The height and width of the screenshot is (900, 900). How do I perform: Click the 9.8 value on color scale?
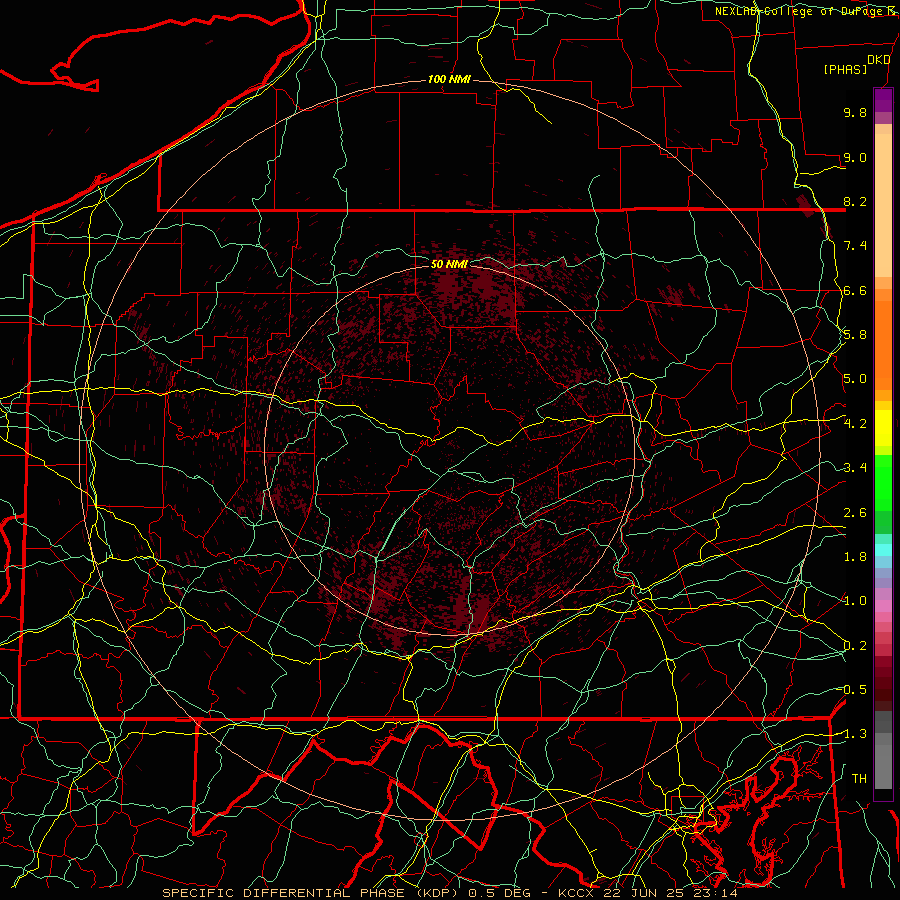pyautogui.click(x=855, y=112)
